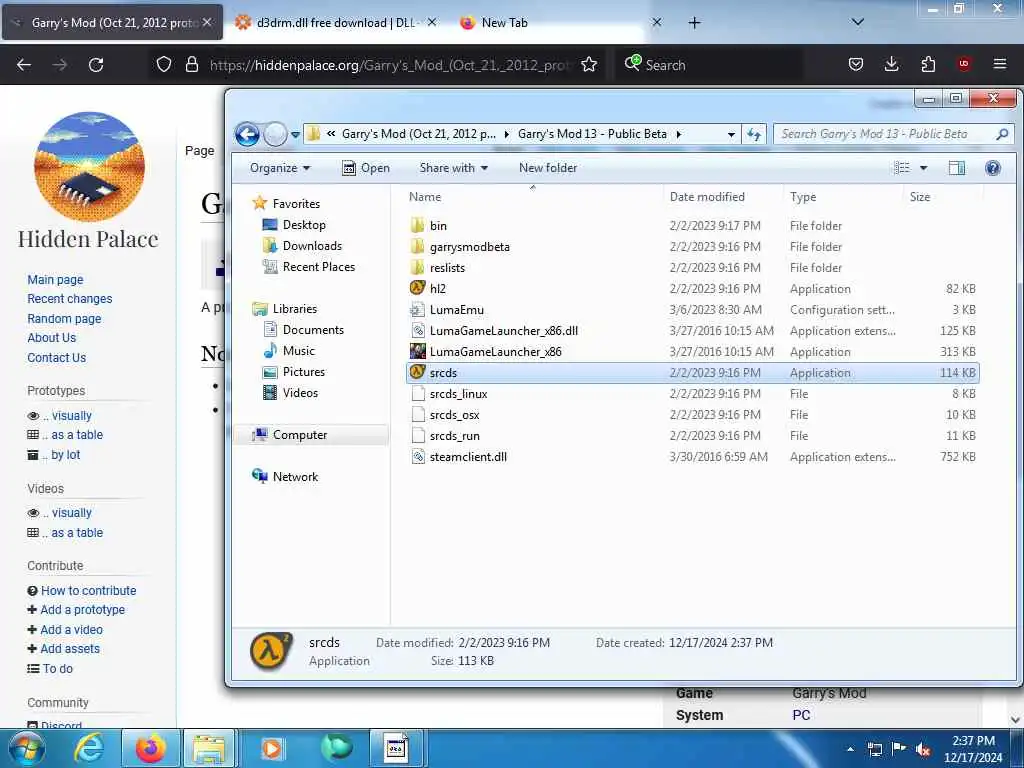Select Network in navigation pane
The height and width of the screenshot is (768, 1024).
click(x=295, y=477)
